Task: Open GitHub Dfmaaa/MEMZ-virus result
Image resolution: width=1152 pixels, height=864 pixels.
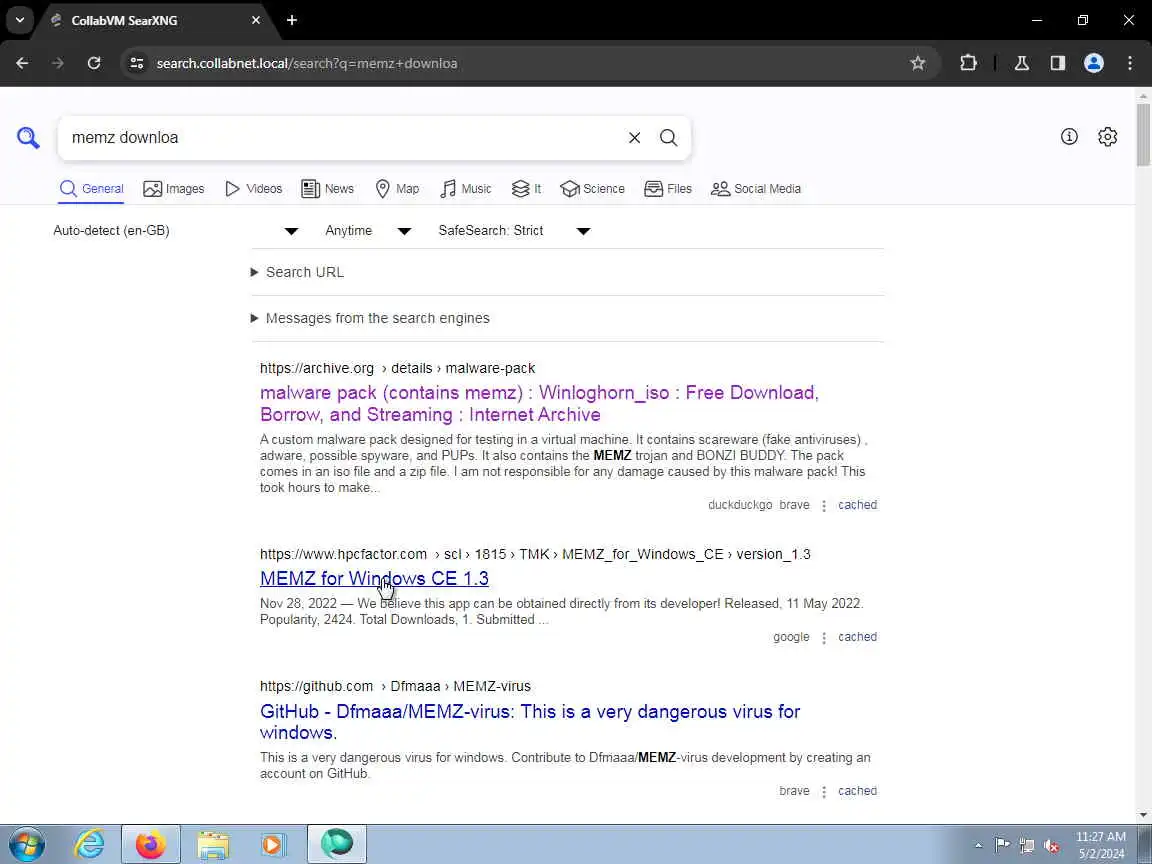Action: [530, 721]
